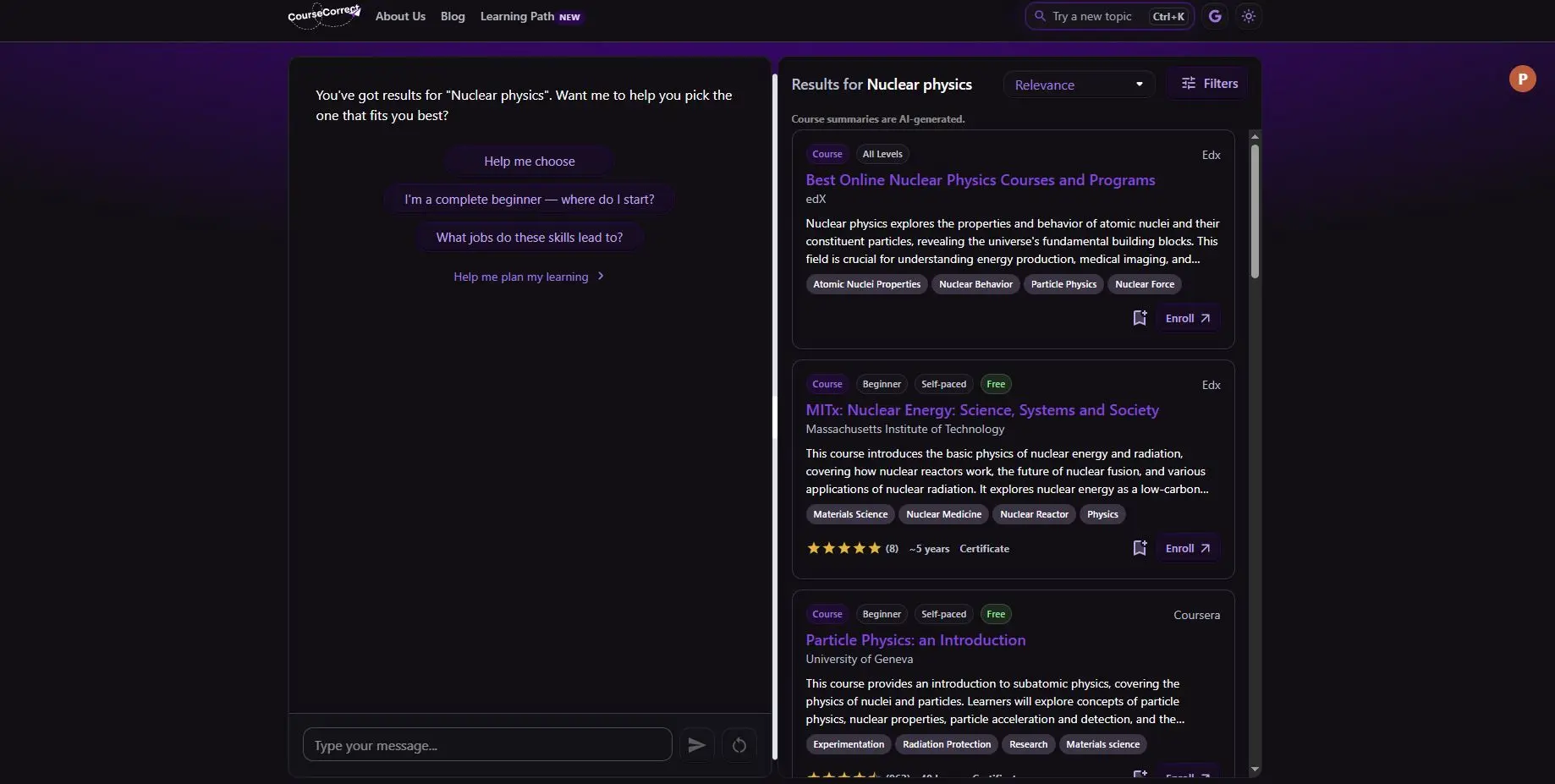The width and height of the screenshot is (1555, 784).
Task: Click the Nuclear Reactor tag
Action: click(x=1034, y=514)
